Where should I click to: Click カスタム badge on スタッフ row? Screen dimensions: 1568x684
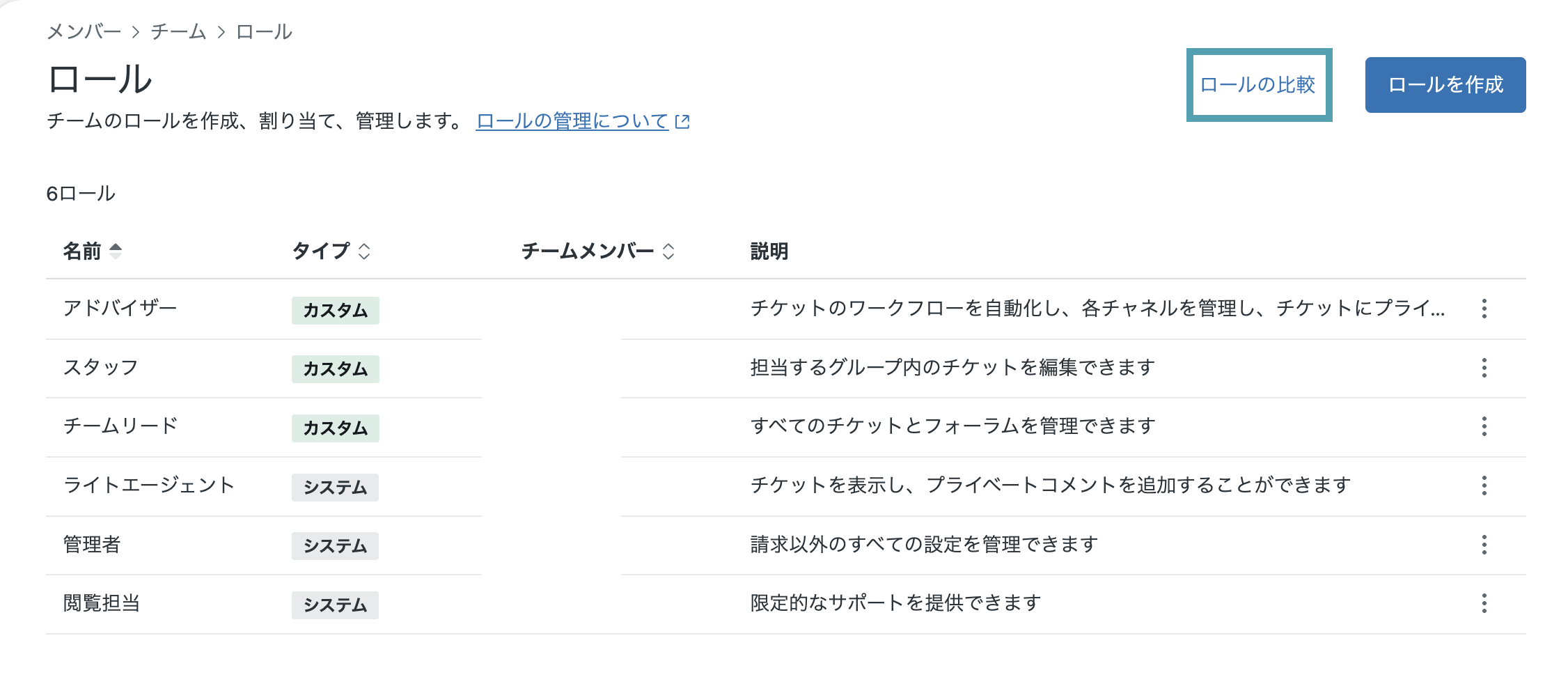click(336, 369)
